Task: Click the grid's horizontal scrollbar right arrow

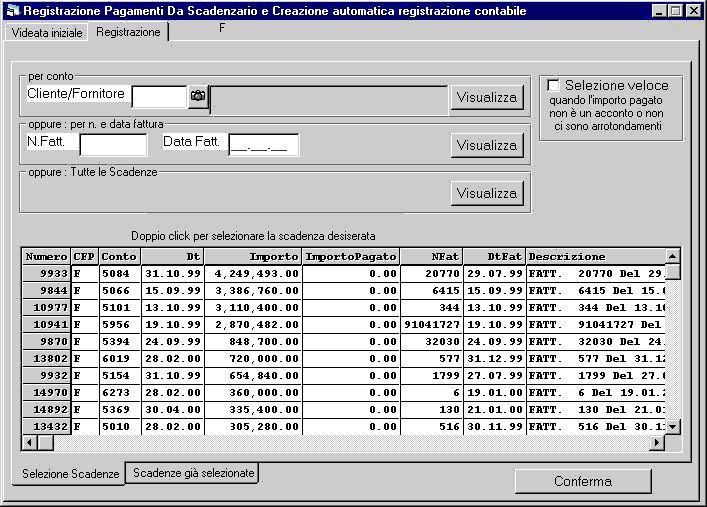Action: point(656,442)
